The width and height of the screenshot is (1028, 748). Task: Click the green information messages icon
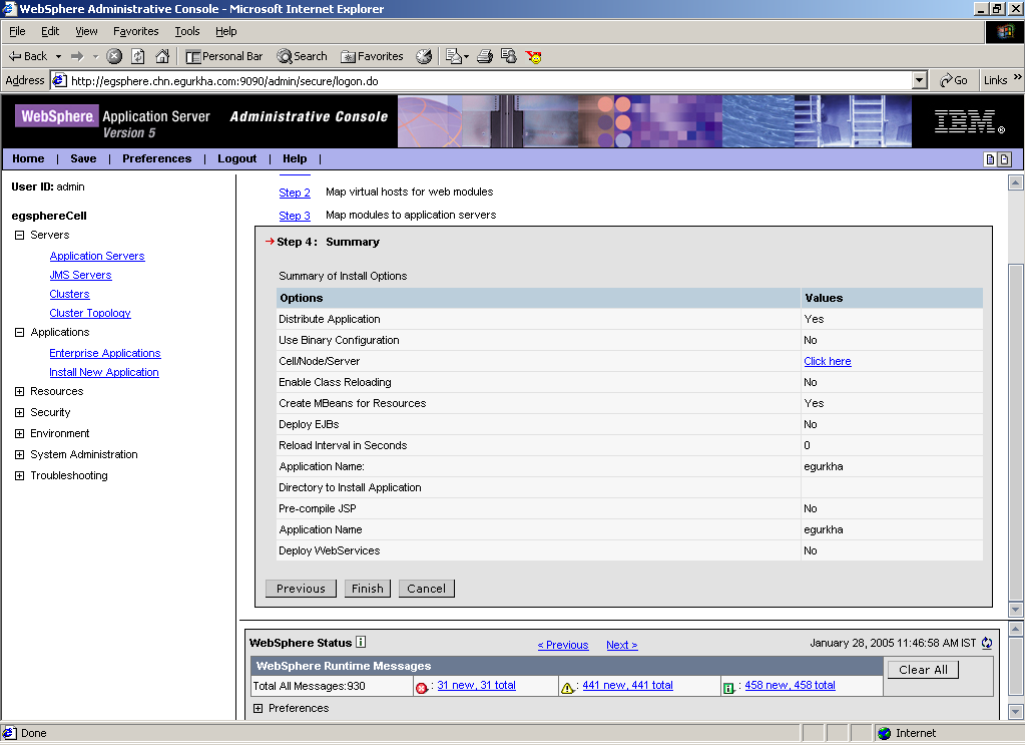tap(728, 688)
